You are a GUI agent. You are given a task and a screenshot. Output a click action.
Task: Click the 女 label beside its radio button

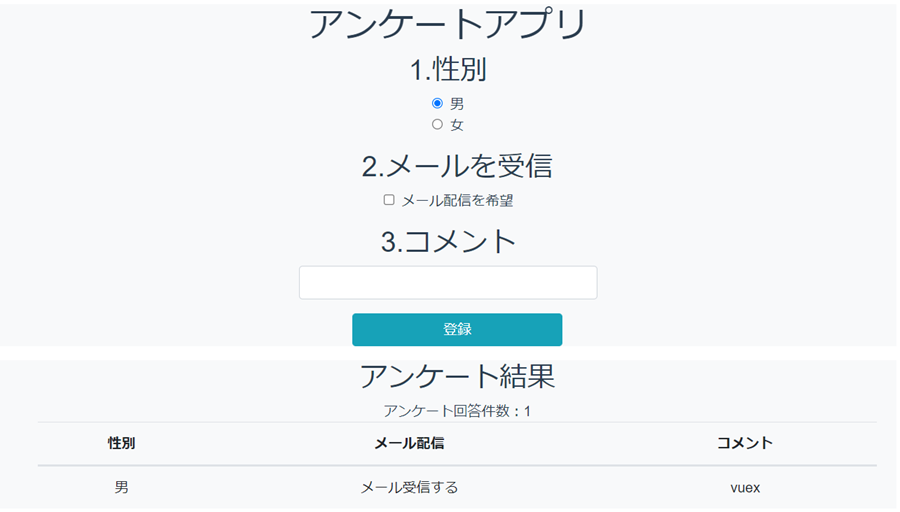[x=457, y=125]
